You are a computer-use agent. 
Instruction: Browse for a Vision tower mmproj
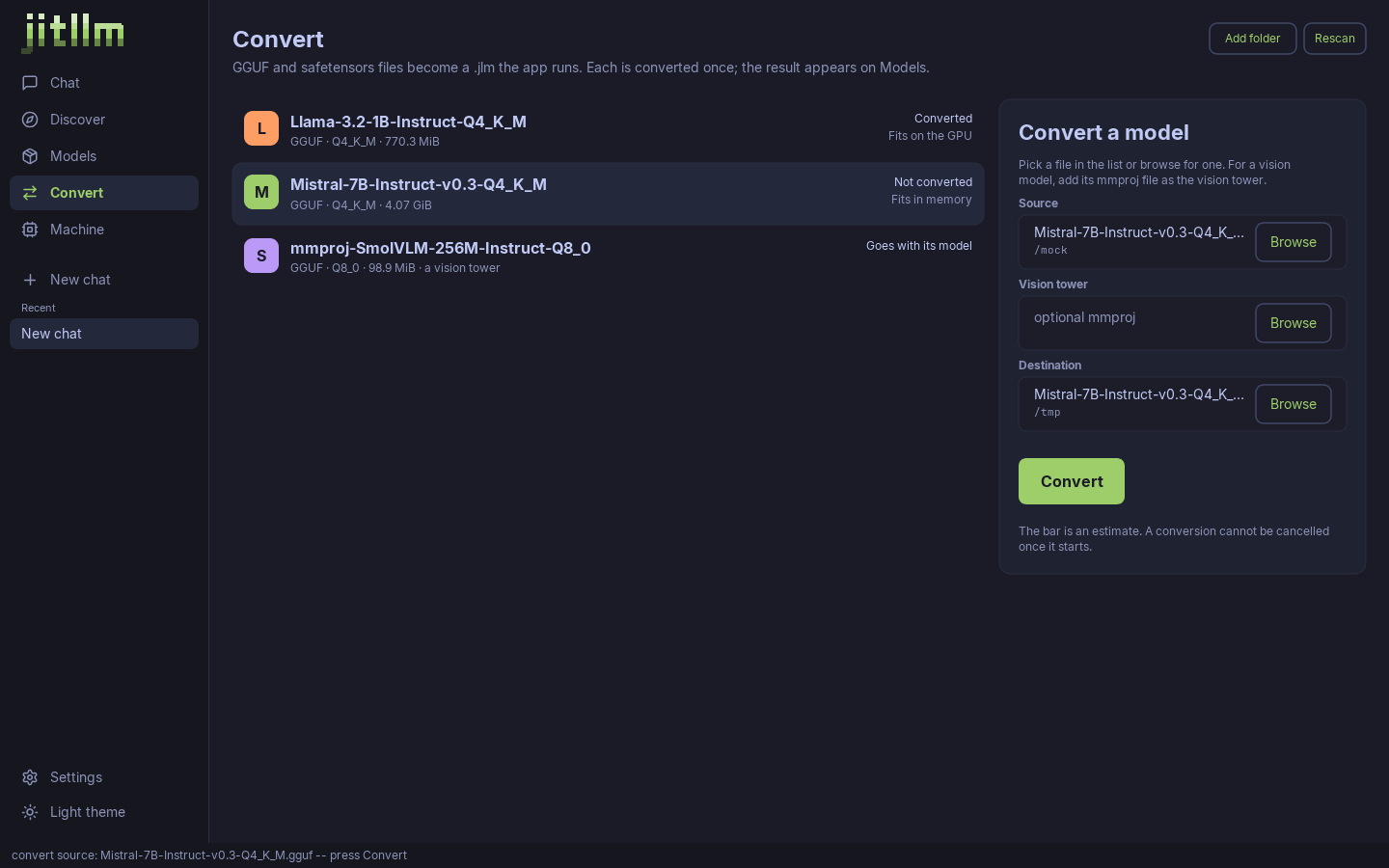click(1294, 323)
